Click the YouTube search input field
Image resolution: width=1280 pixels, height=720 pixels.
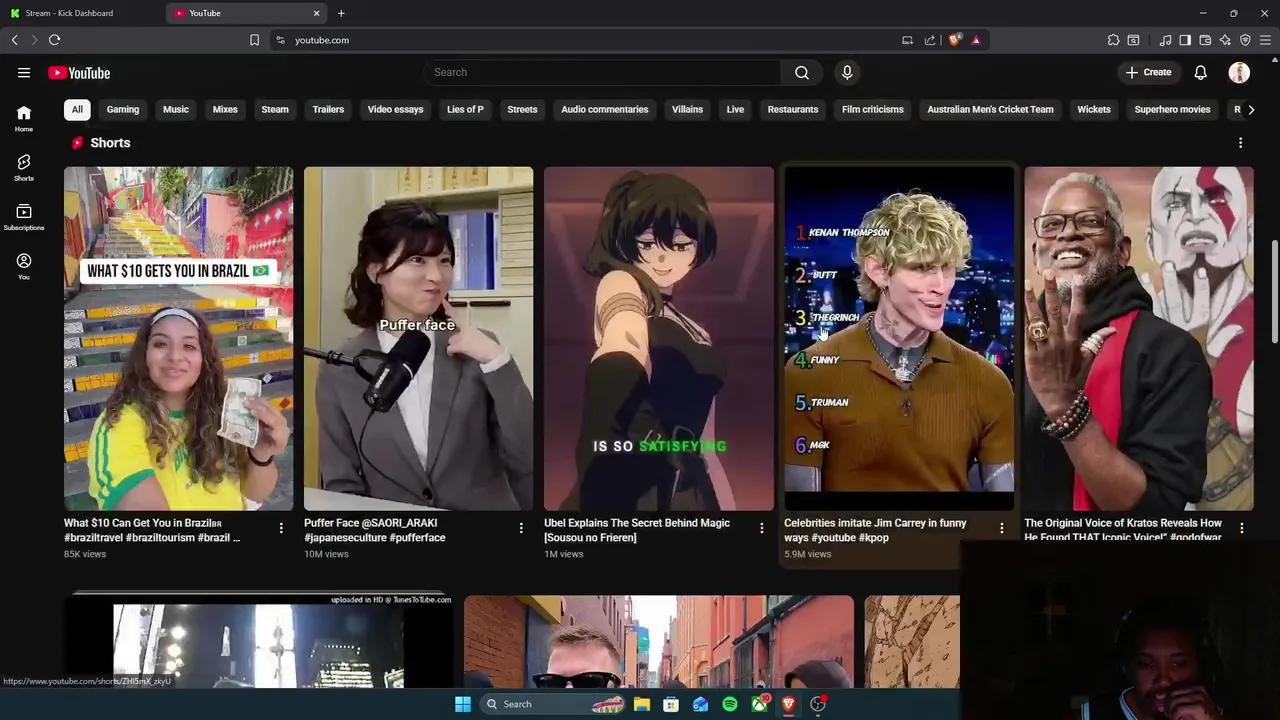point(602,72)
